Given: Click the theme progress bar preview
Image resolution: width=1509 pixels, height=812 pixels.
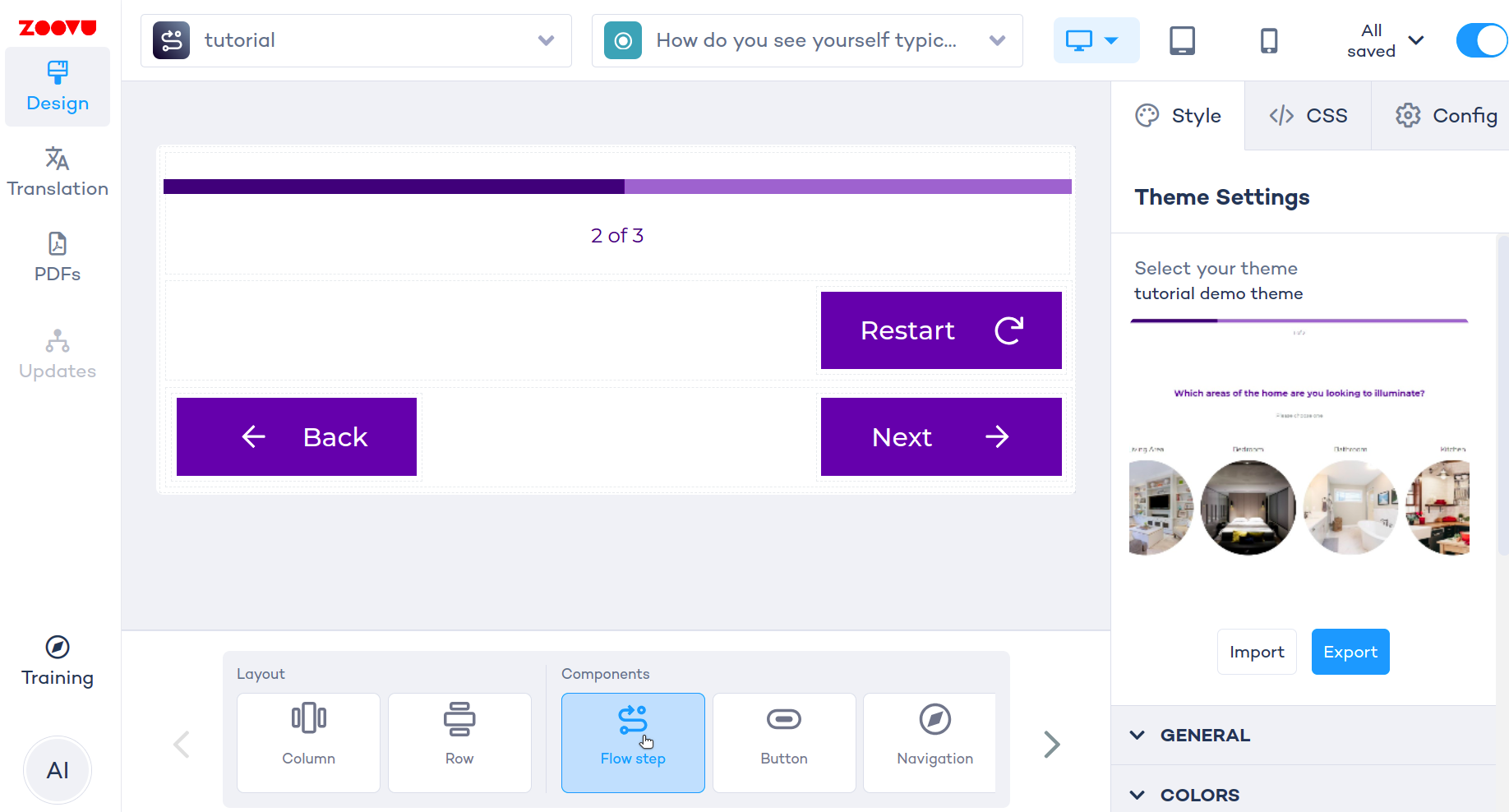Looking at the screenshot, I should [x=1299, y=321].
